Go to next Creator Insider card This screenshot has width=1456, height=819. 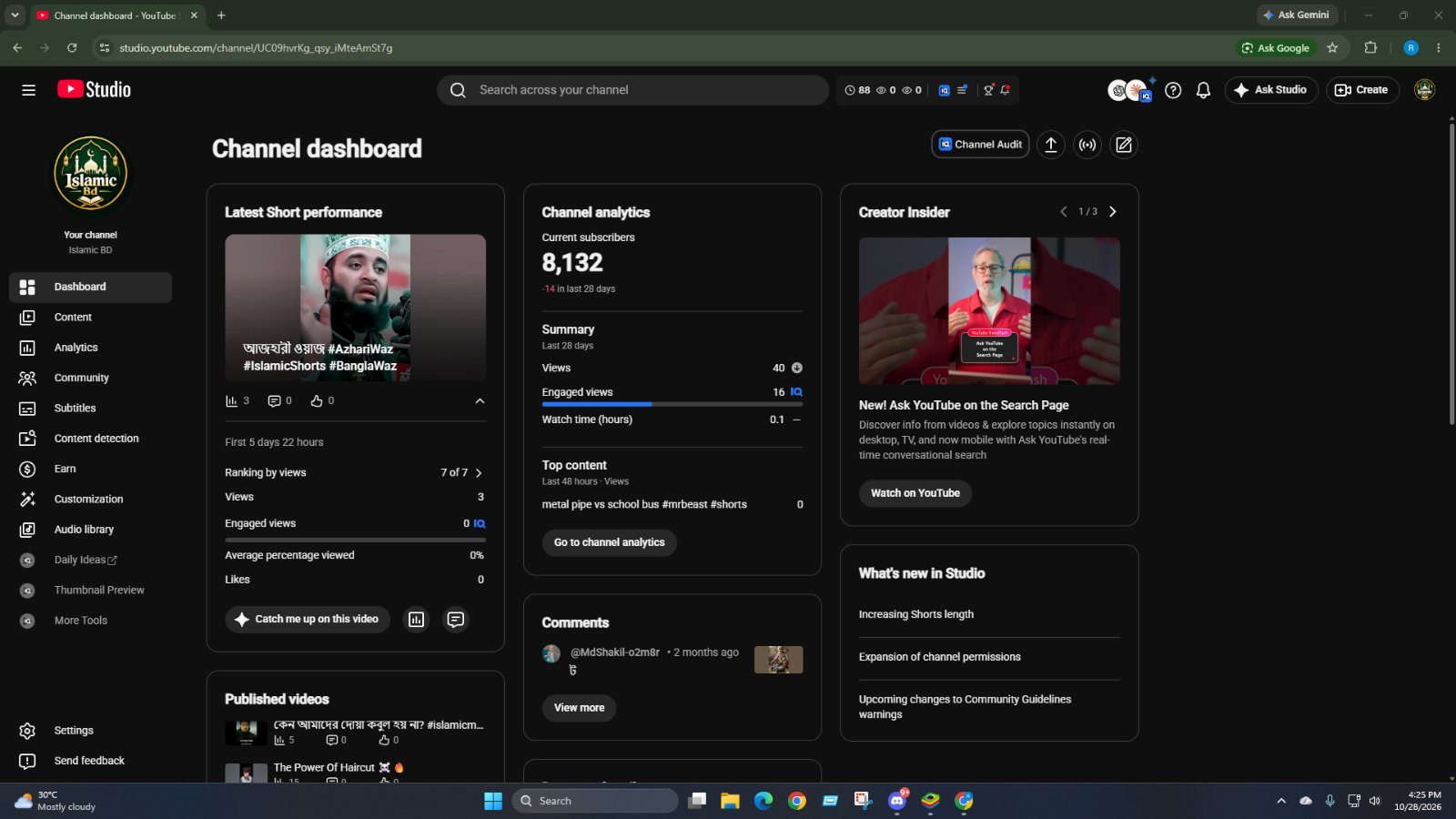tap(1112, 212)
